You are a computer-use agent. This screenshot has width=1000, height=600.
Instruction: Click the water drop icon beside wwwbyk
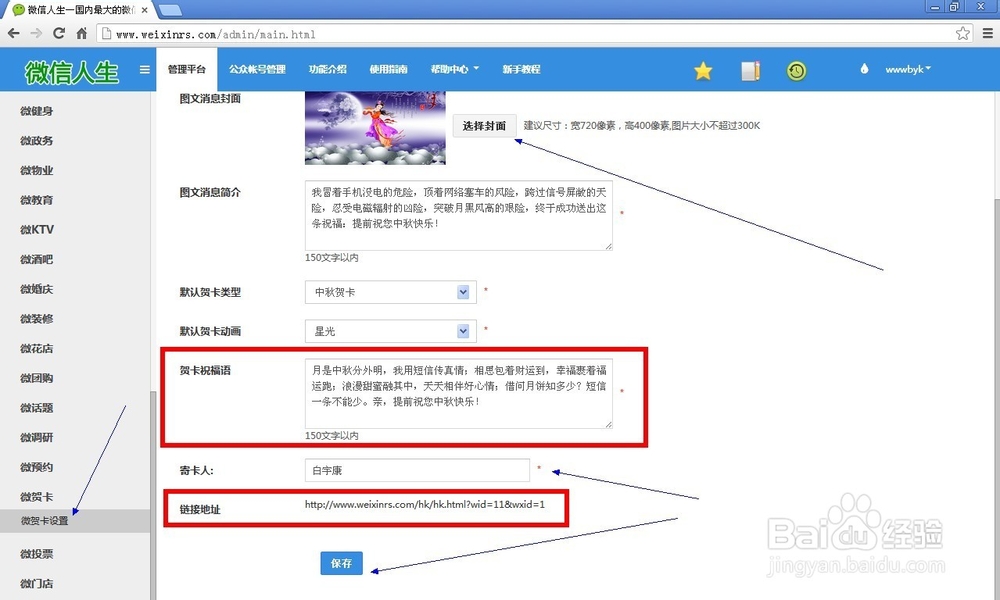pos(862,70)
